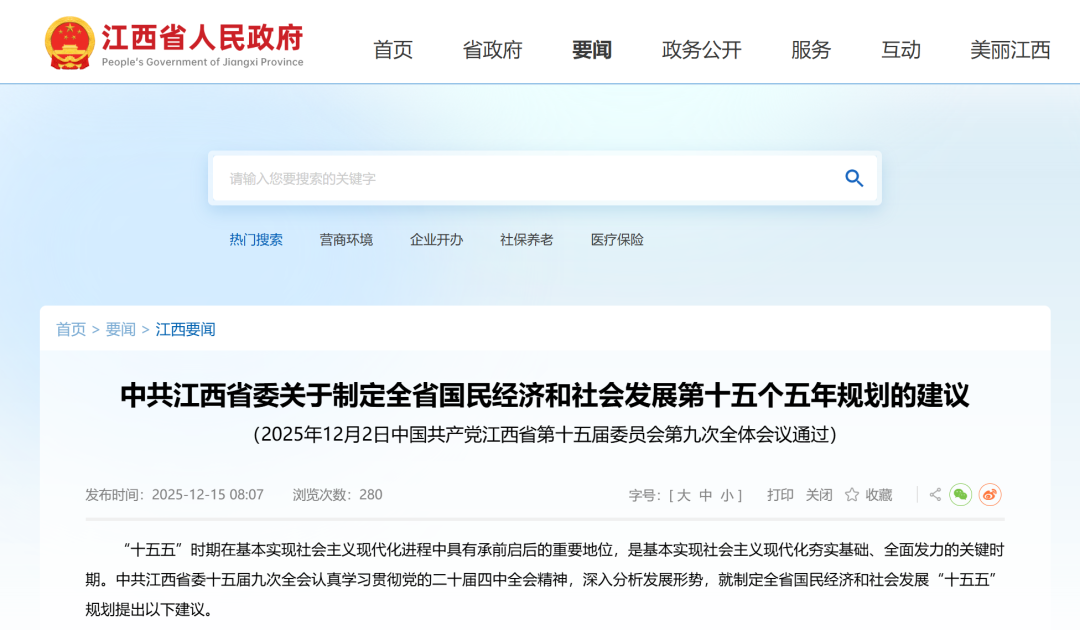Click the search magnifier icon
This screenshot has width=1080, height=630.
pyautogui.click(x=854, y=178)
